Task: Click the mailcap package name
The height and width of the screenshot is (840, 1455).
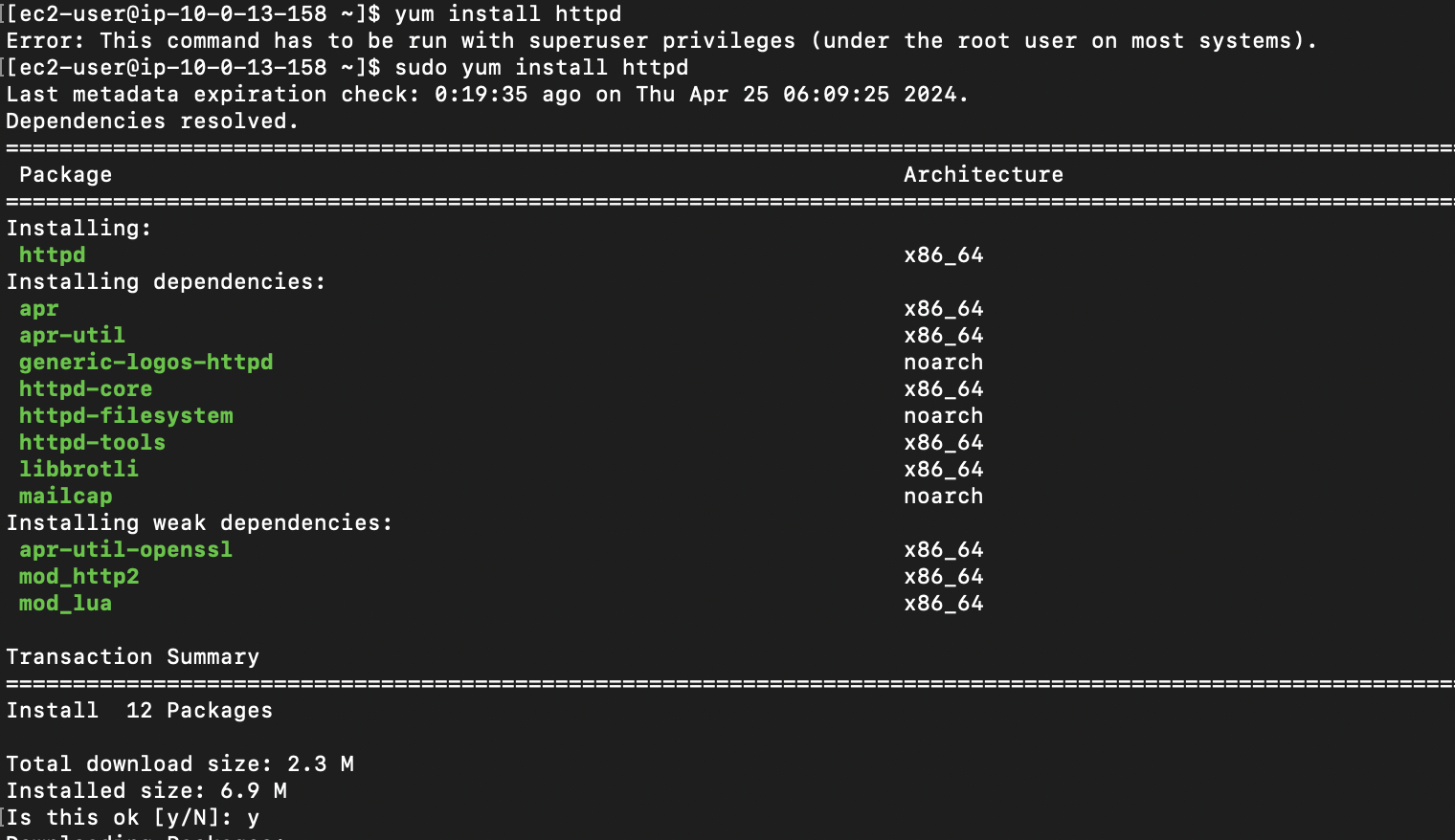Action: (65, 497)
